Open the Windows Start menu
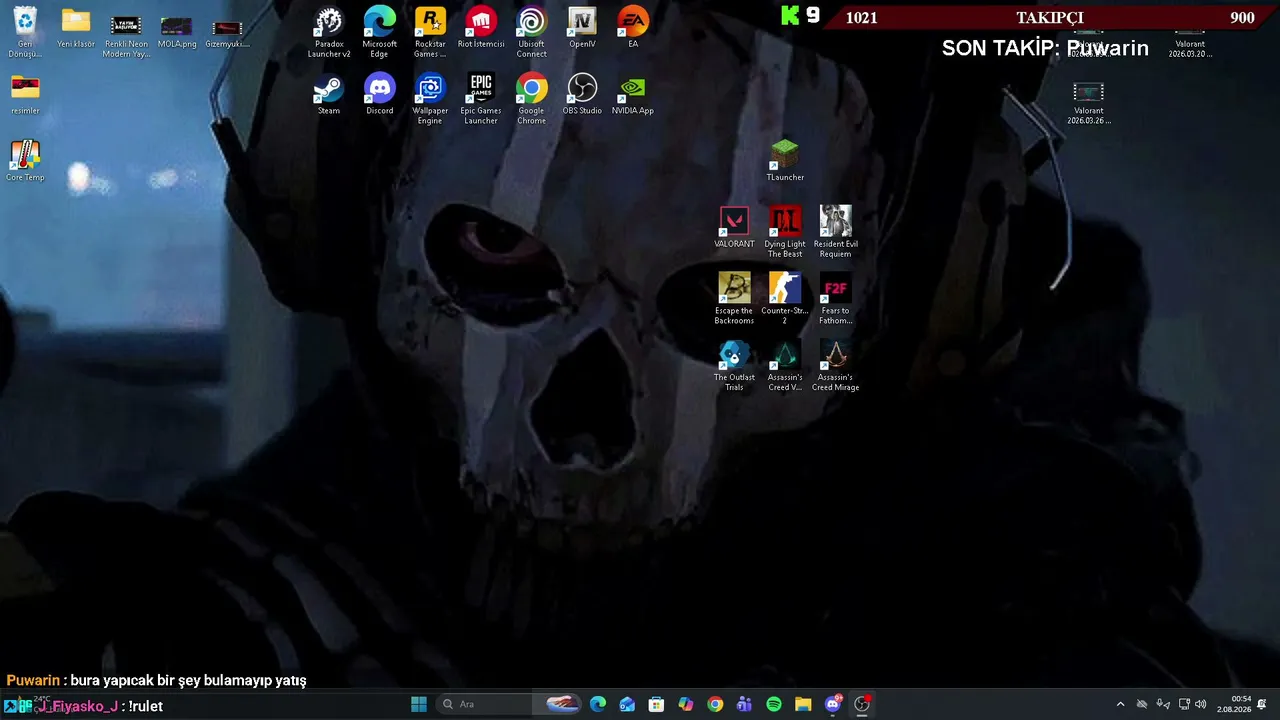 pyautogui.click(x=419, y=704)
